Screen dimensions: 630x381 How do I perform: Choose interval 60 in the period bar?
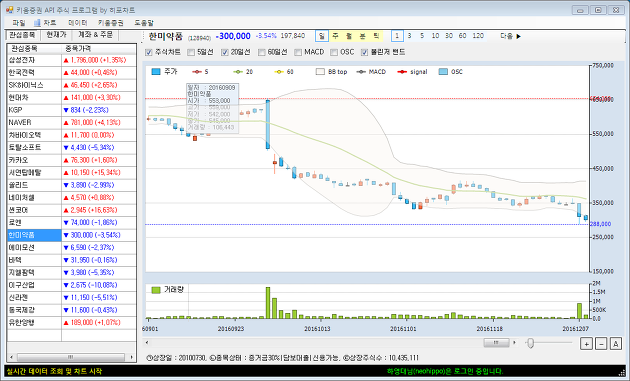[x=462, y=36]
